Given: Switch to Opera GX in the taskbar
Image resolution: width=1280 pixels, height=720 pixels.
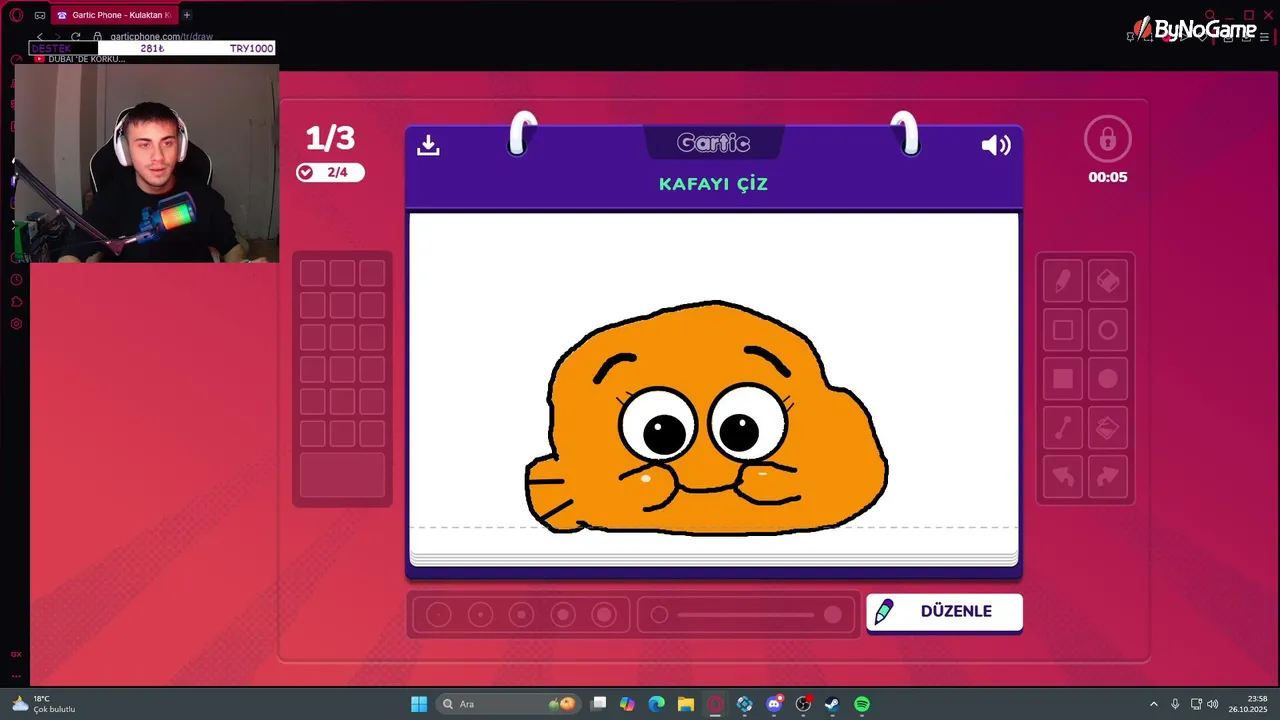Looking at the screenshot, I should [x=715, y=704].
